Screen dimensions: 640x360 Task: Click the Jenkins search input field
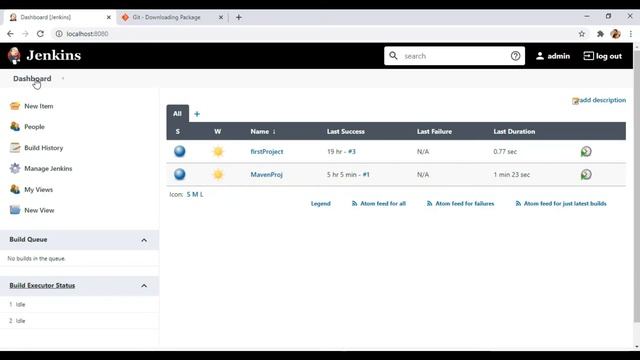455,56
